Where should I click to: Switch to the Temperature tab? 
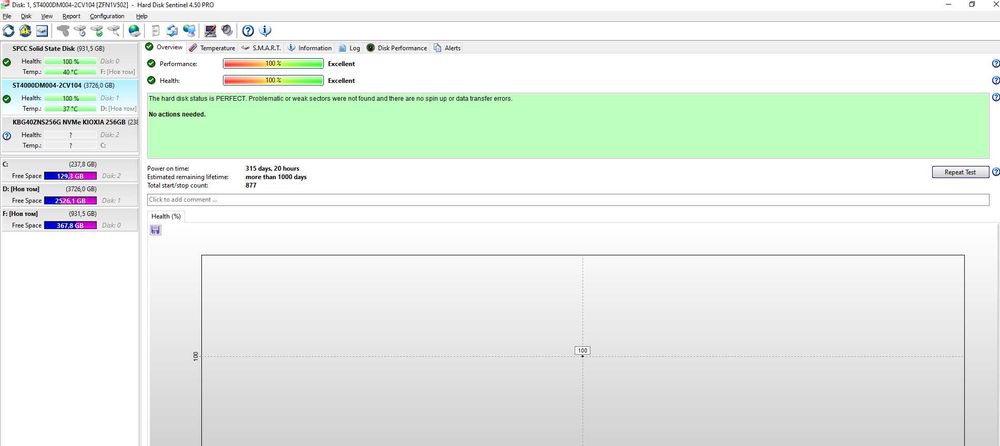click(x=212, y=48)
